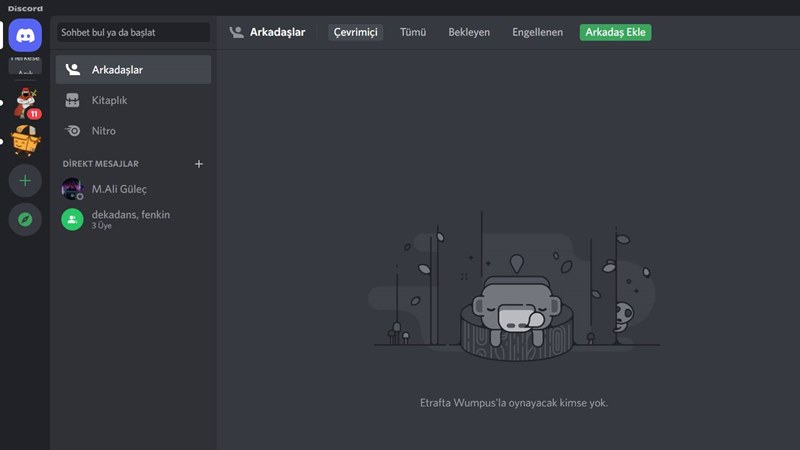The image size is (800, 450).
Task: Switch to the Engellenen tab
Action: pos(537,32)
